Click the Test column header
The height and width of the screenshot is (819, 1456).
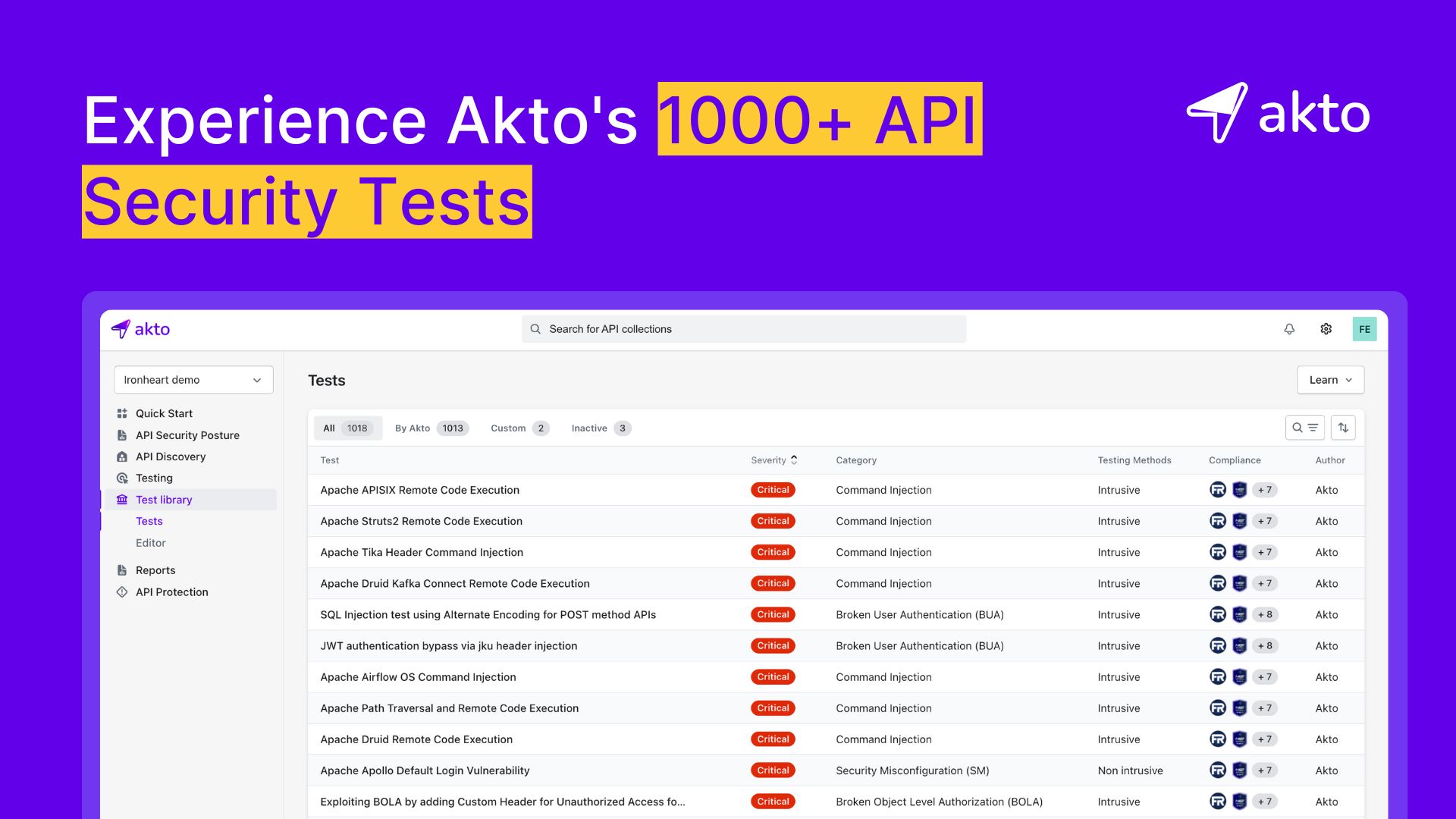[x=330, y=460]
